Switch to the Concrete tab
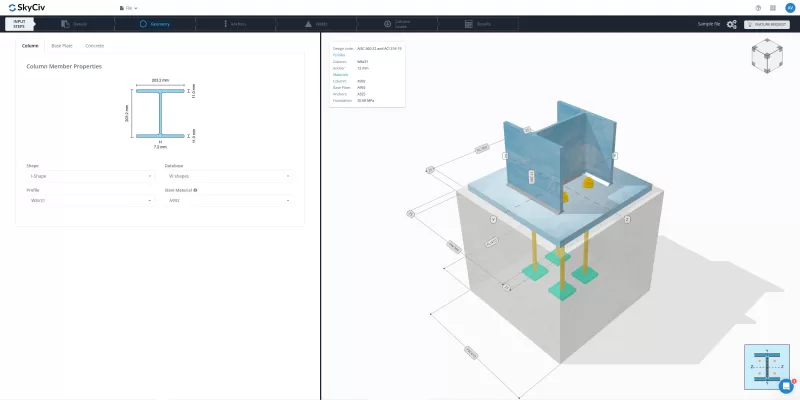This screenshot has width=800, height=400. pos(94,46)
